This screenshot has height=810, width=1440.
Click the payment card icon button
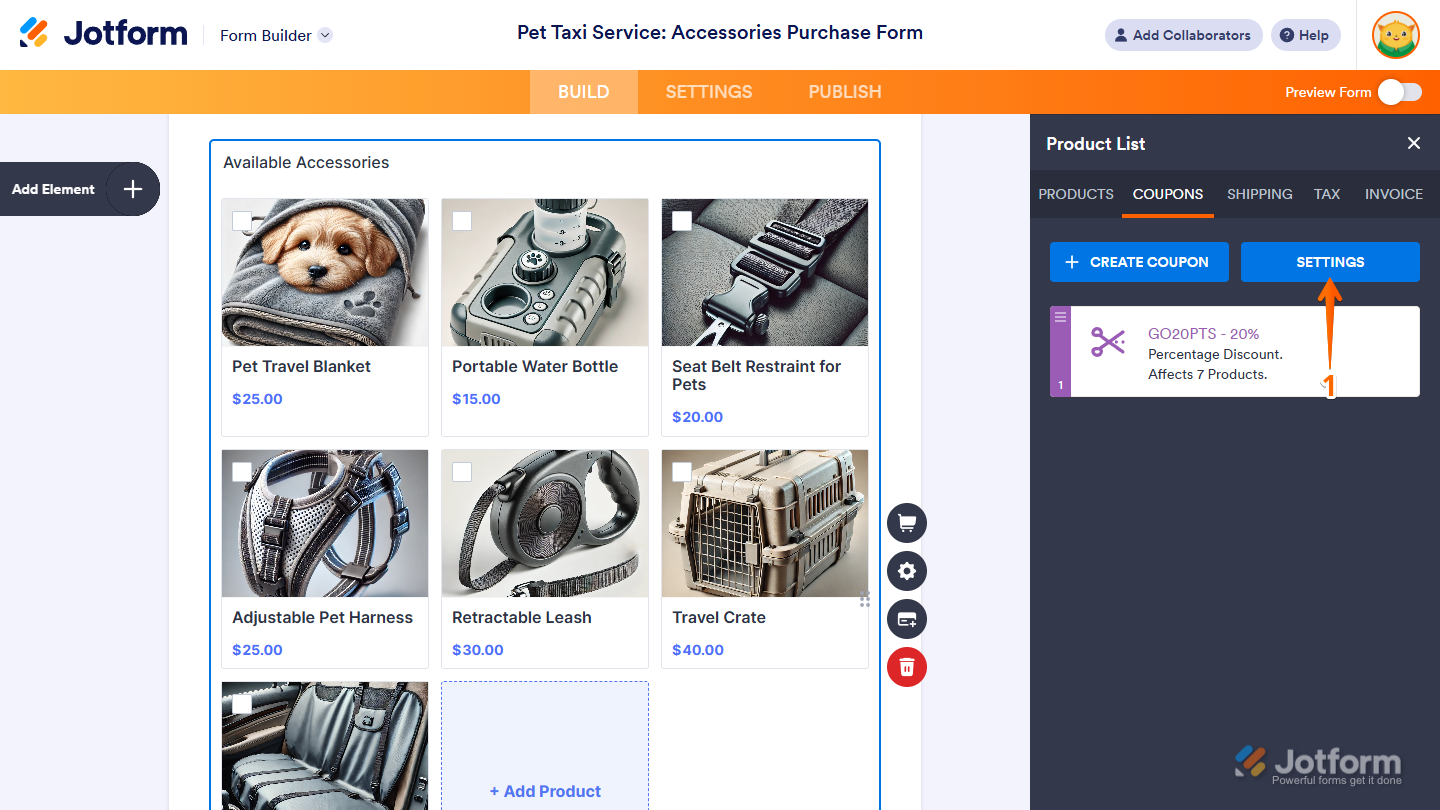(x=907, y=619)
